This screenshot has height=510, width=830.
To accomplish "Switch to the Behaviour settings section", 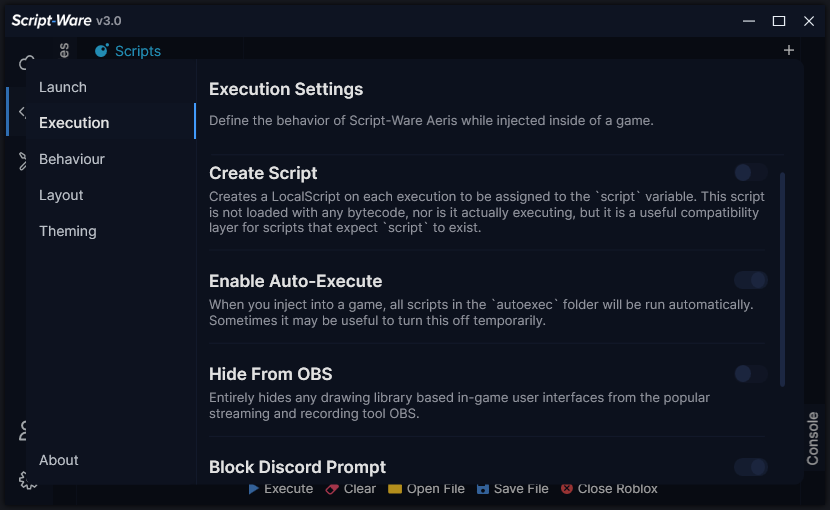I will click(x=72, y=159).
